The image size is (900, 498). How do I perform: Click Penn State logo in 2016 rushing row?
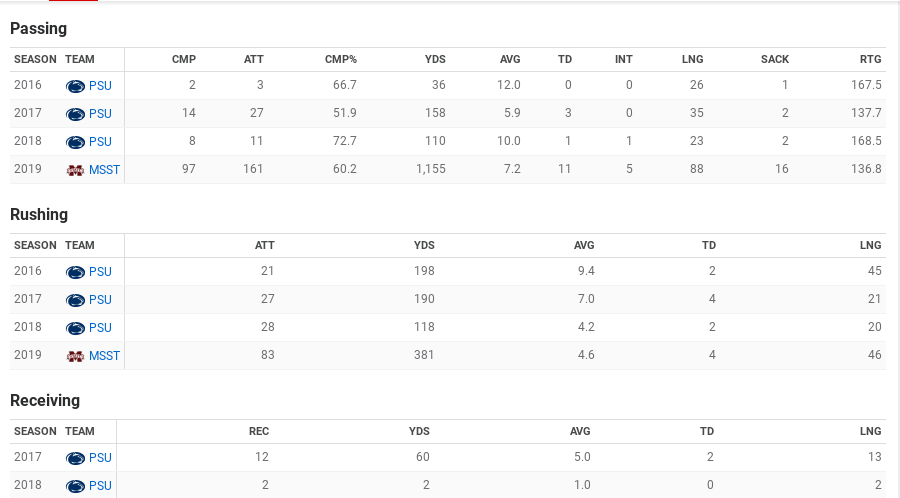pos(75,272)
